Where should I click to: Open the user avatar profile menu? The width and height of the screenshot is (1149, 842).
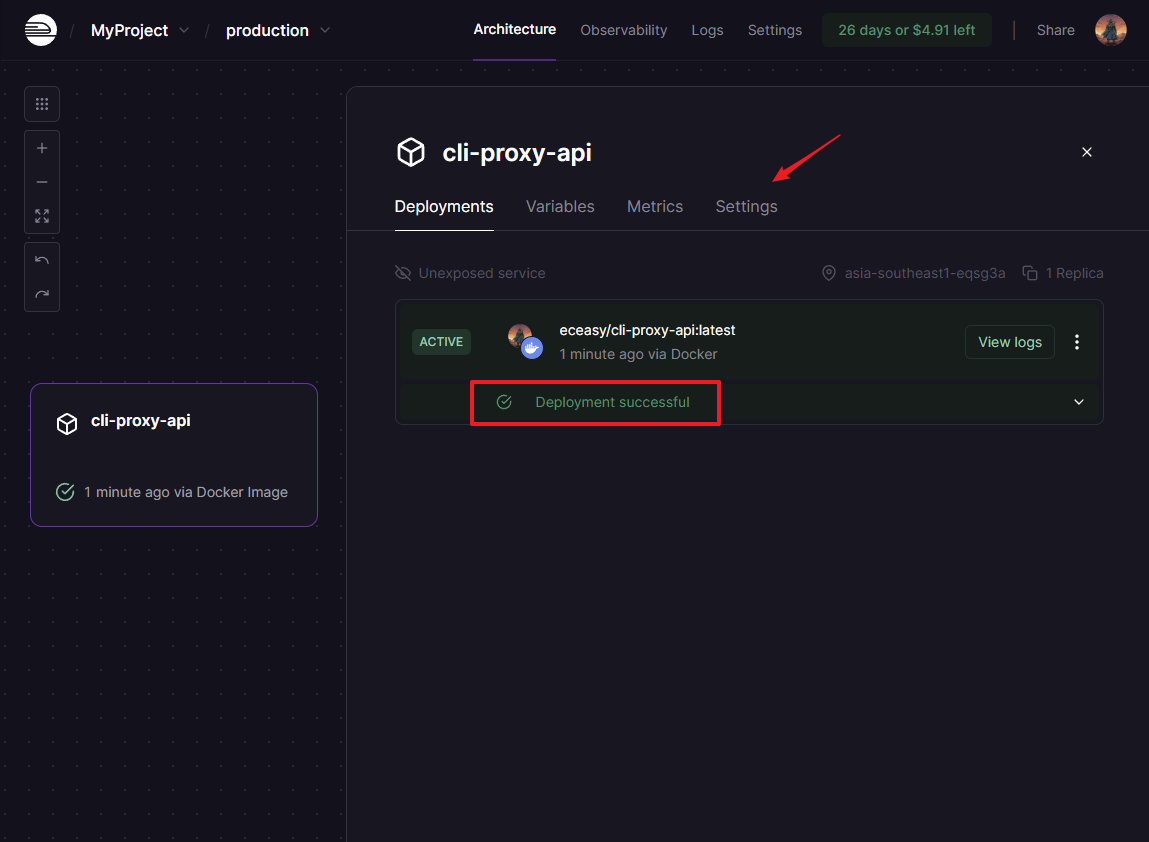pyautogui.click(x=1110, y=30)
